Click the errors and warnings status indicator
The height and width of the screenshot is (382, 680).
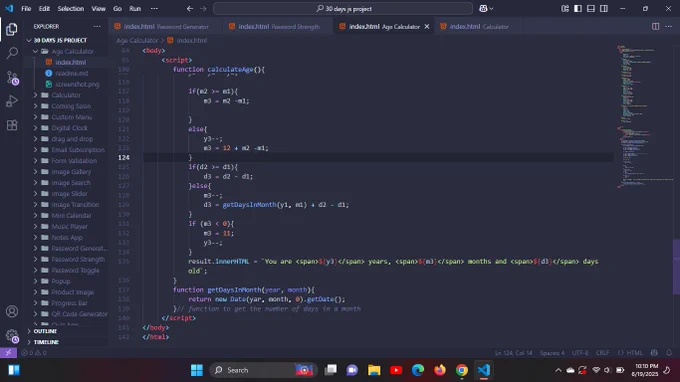[34, 353]
